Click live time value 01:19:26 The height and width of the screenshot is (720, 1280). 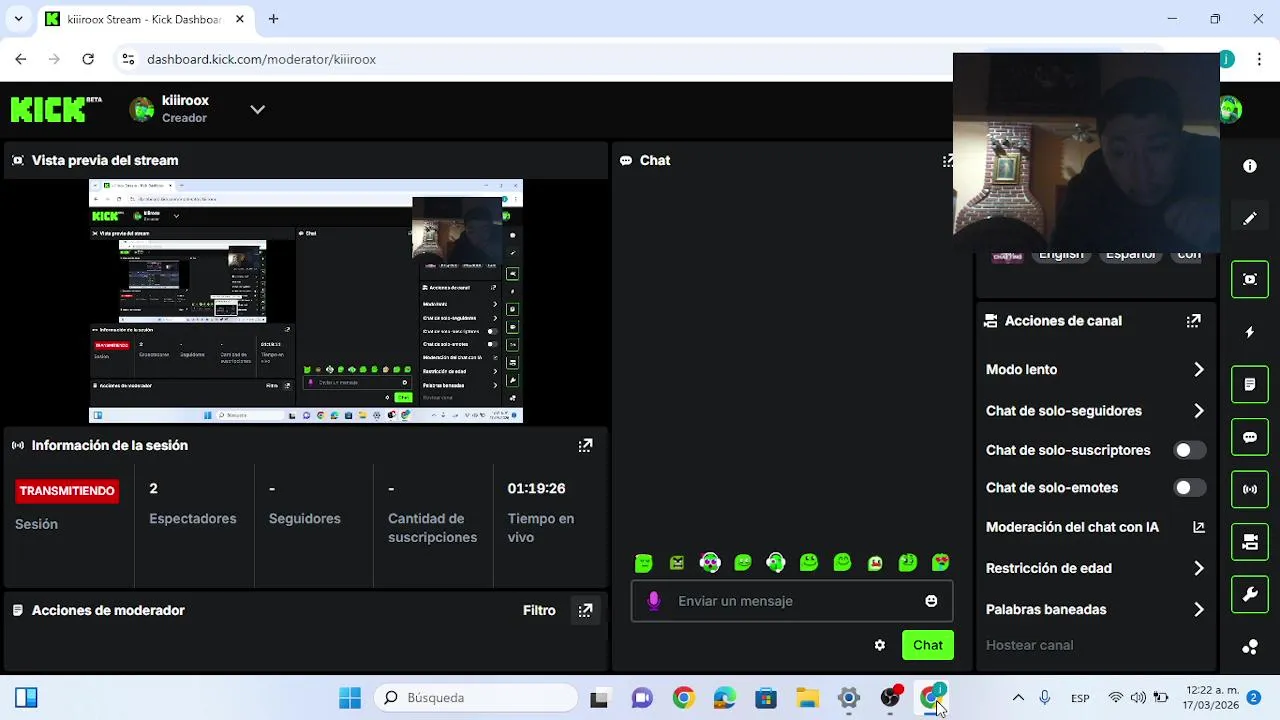tap(536, 488)
